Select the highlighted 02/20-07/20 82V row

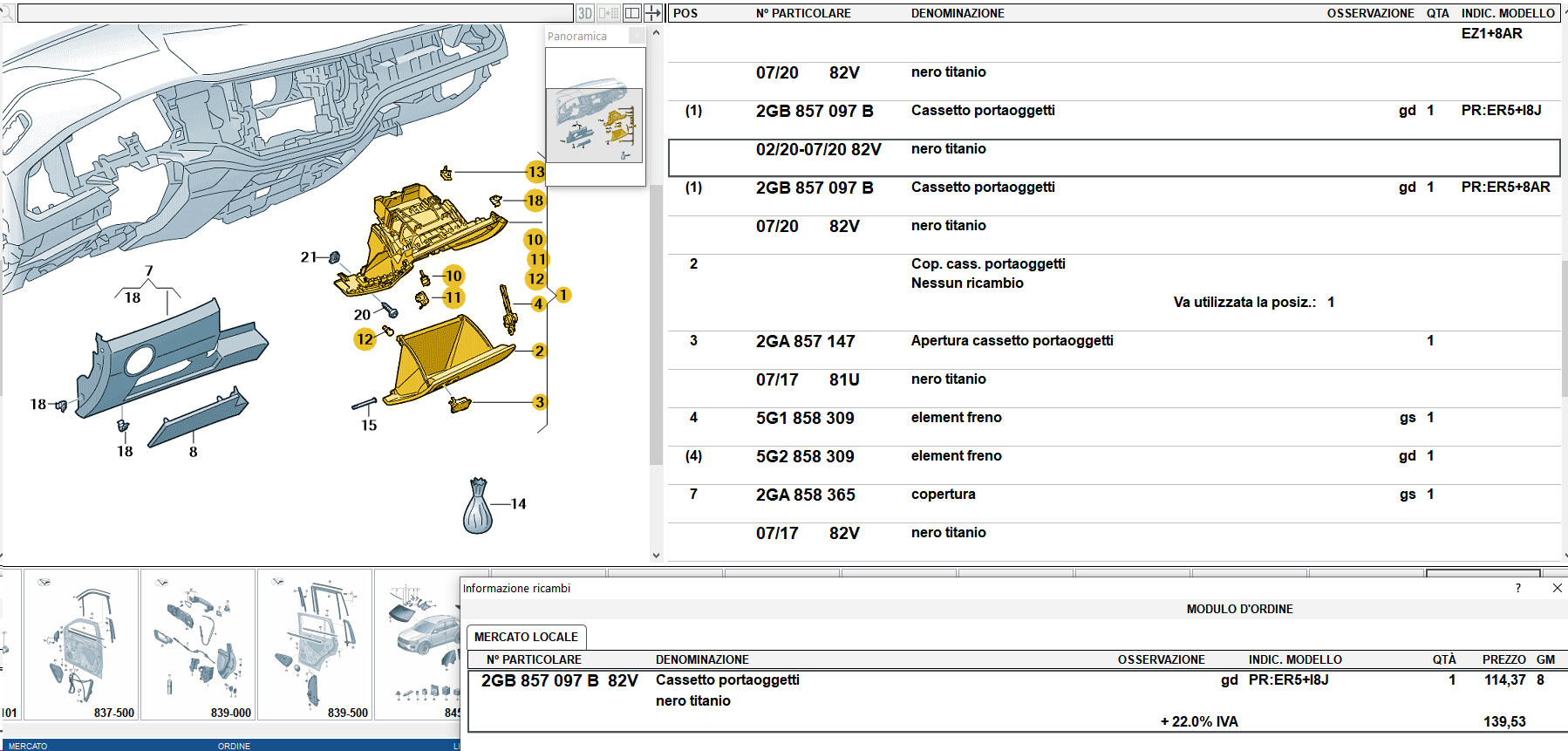1114,158
